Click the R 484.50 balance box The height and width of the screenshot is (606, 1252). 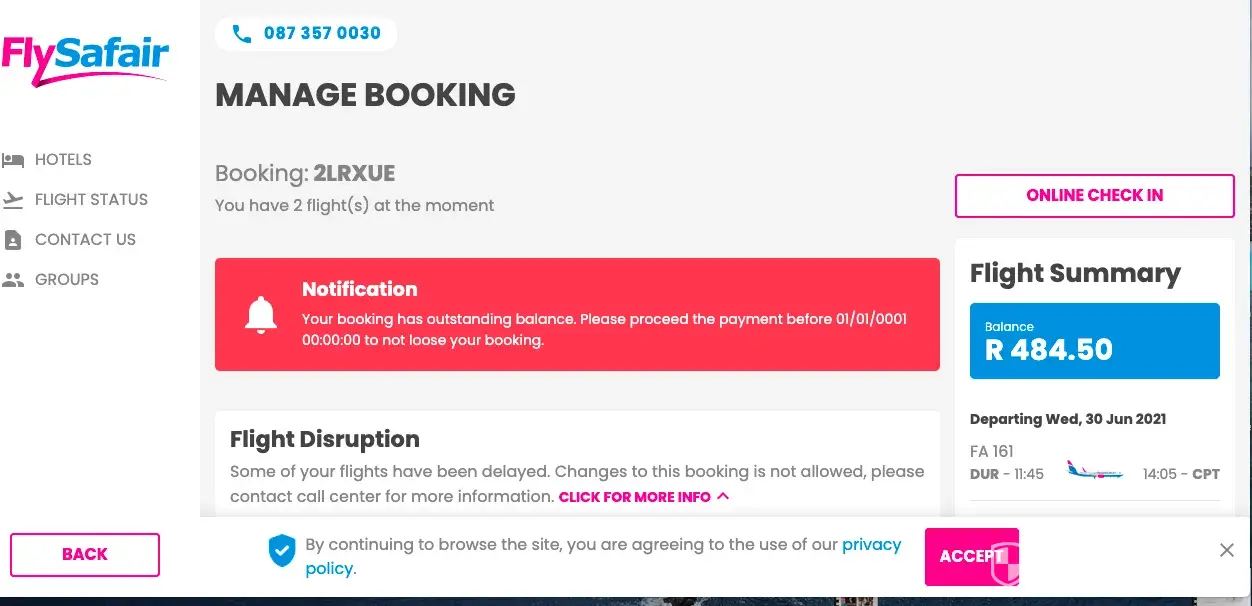1094,341
